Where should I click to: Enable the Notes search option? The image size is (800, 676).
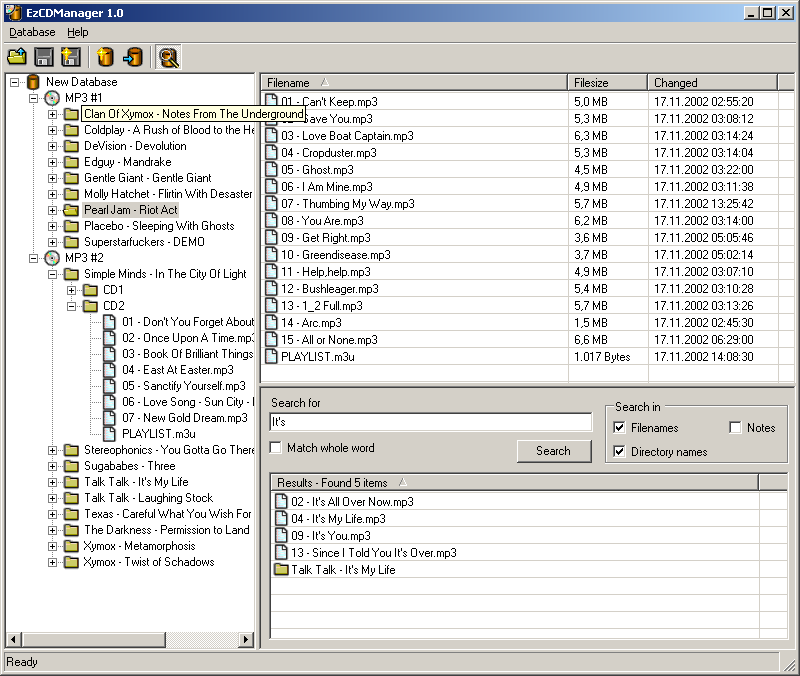735,428
